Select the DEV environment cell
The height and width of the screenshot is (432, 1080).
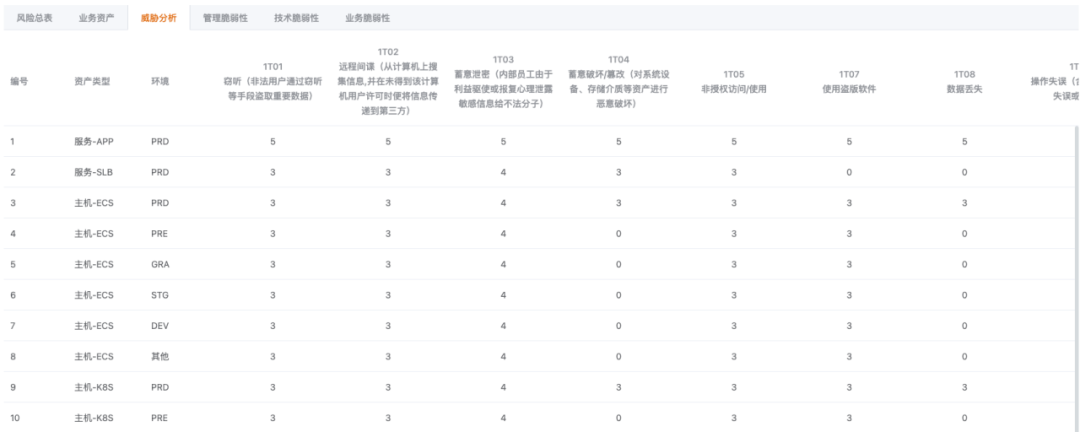tap(160, 326)
